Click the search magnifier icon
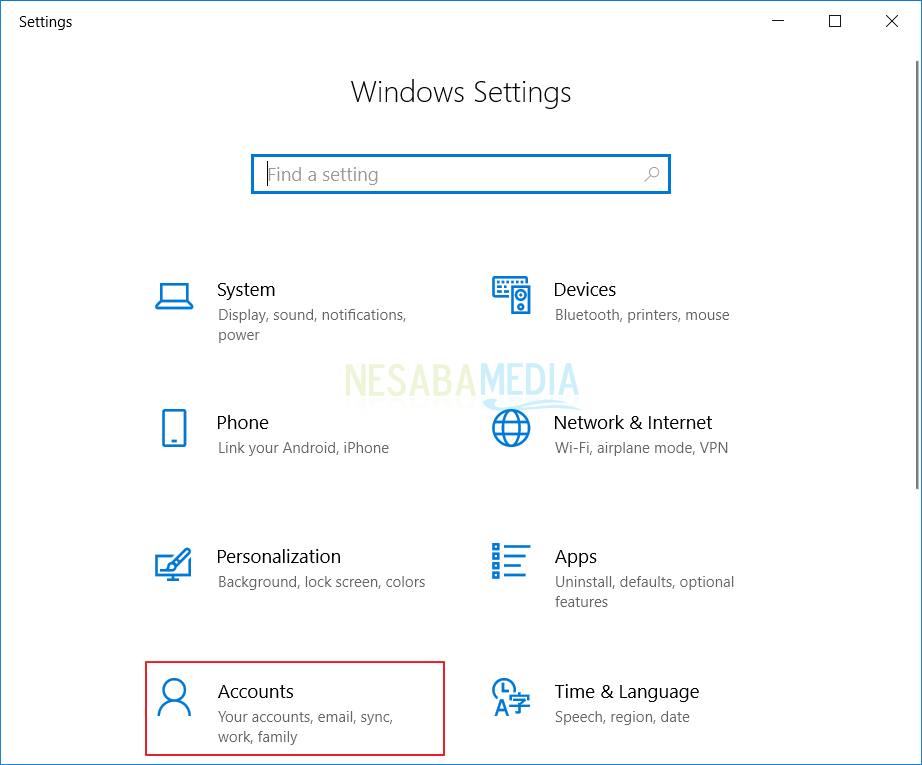The width and height of the screenshot is (922, 765). click(652, 174)
